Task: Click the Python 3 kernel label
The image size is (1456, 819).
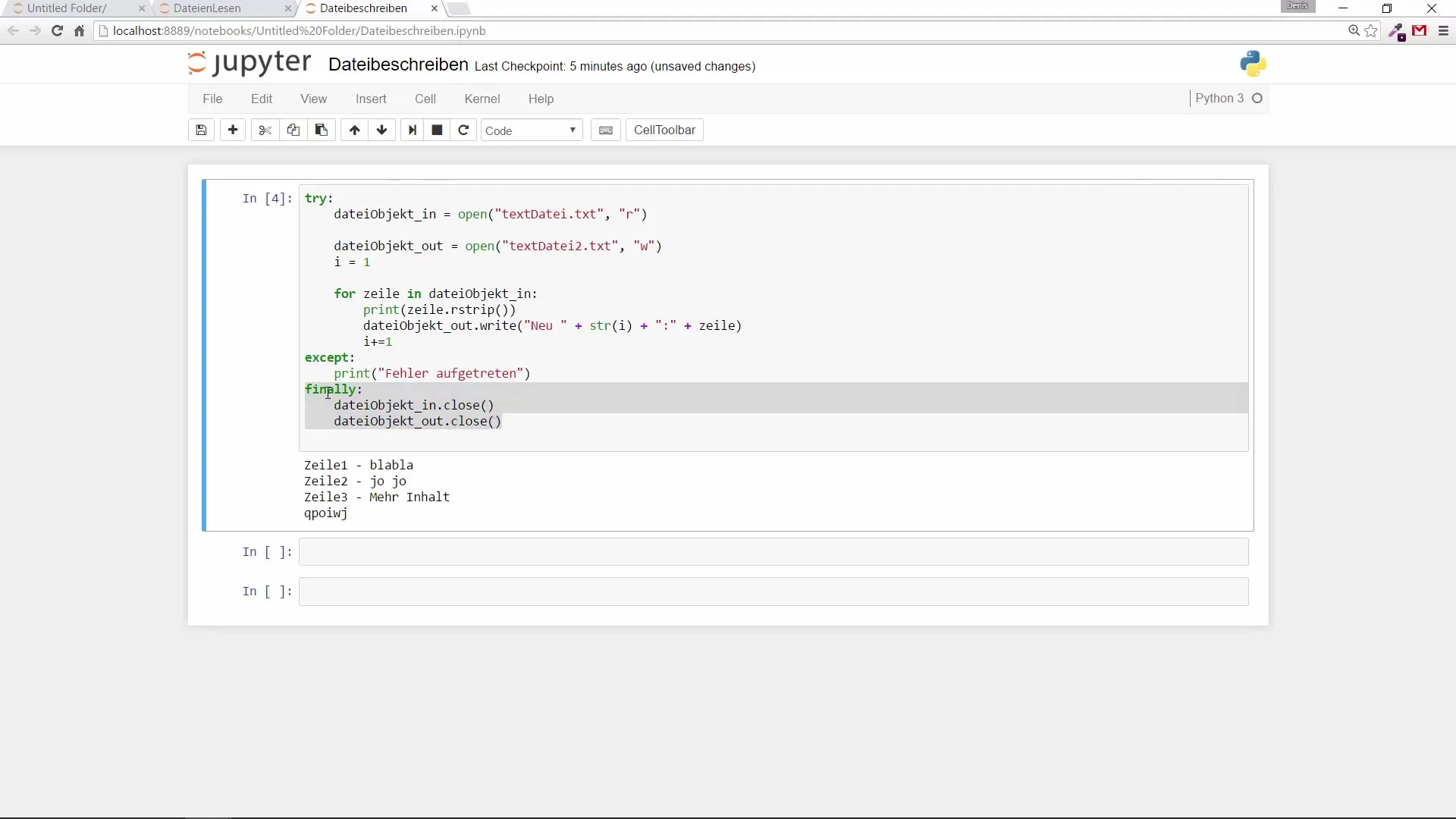Action: (x=1219, y=99)
